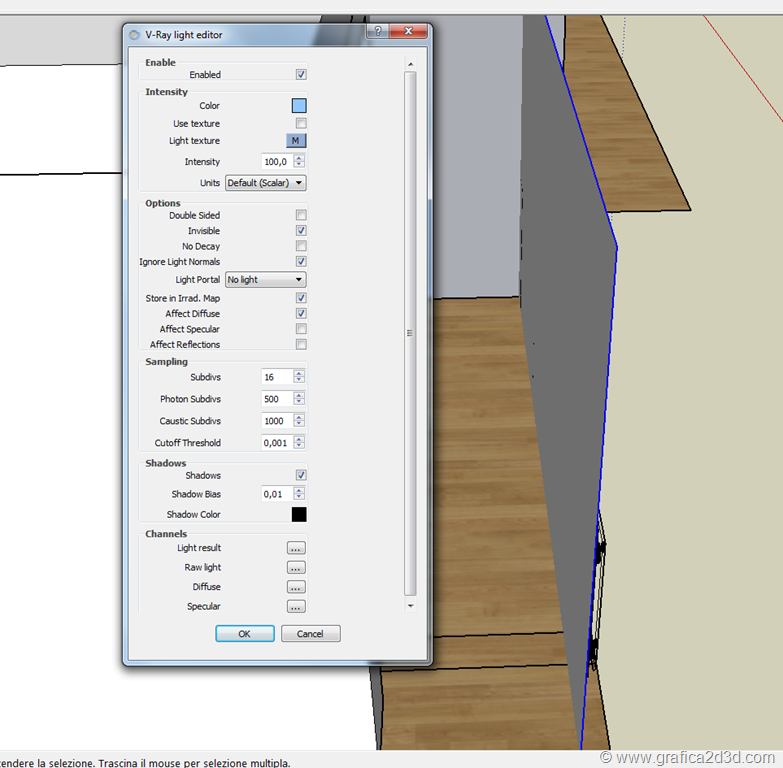Click the Light texture M button

[296, 141]
